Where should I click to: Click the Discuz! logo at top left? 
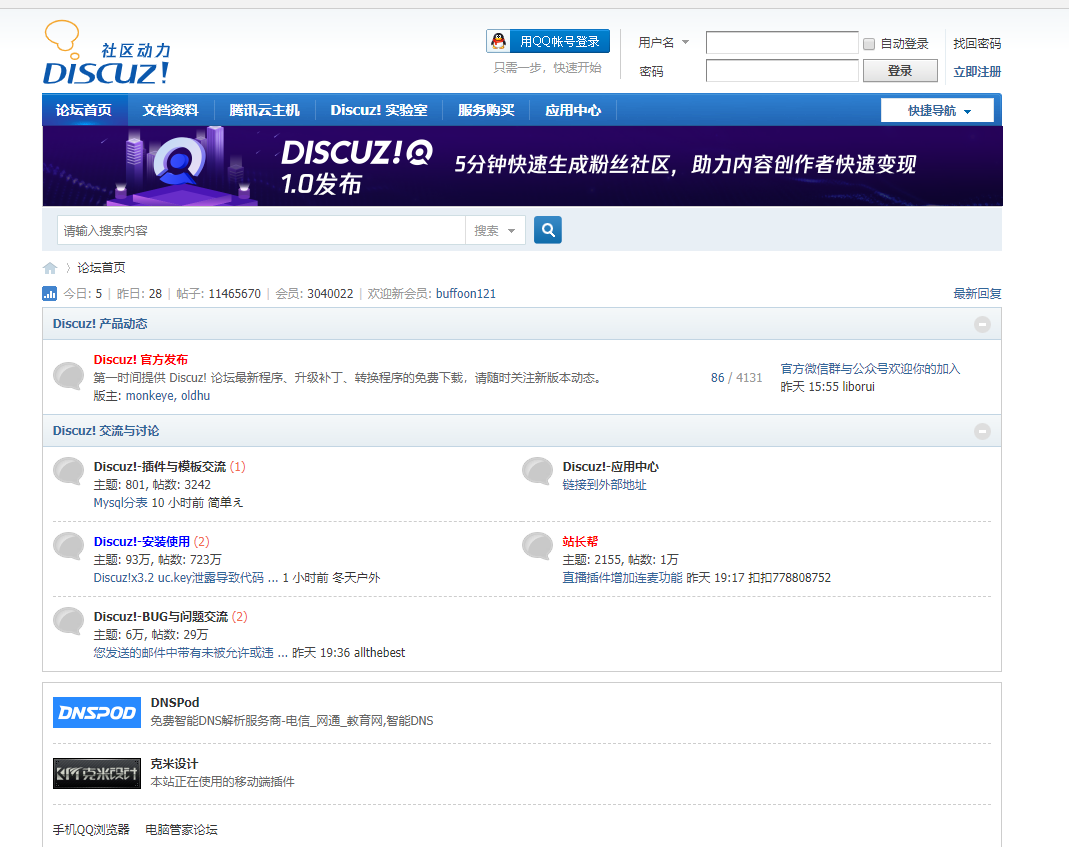[107, 53]
